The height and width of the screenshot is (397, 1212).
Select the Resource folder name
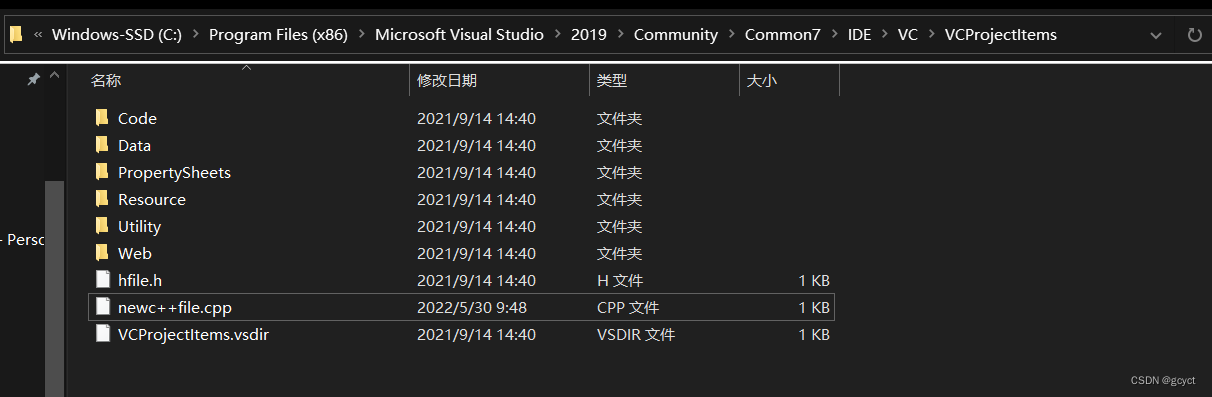(152, 199)
